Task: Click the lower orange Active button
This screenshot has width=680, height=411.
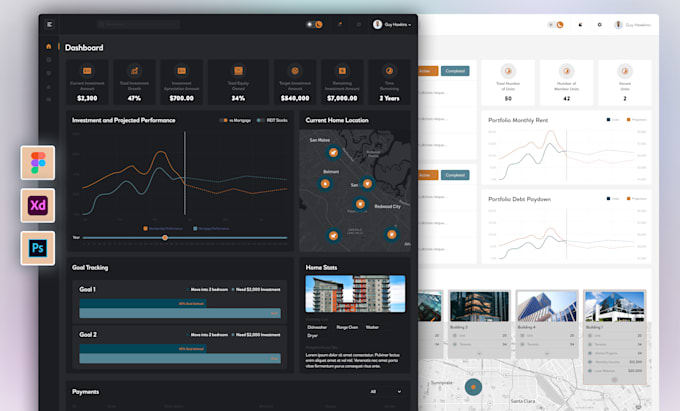Action: (x=427, y=175)
